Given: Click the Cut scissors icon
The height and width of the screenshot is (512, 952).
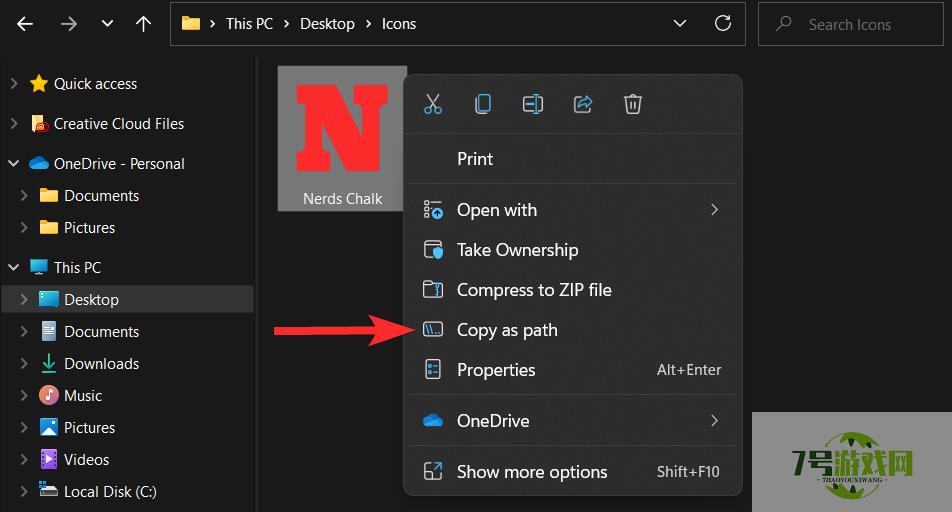Looking at the screenshot, I should (433, 104).
